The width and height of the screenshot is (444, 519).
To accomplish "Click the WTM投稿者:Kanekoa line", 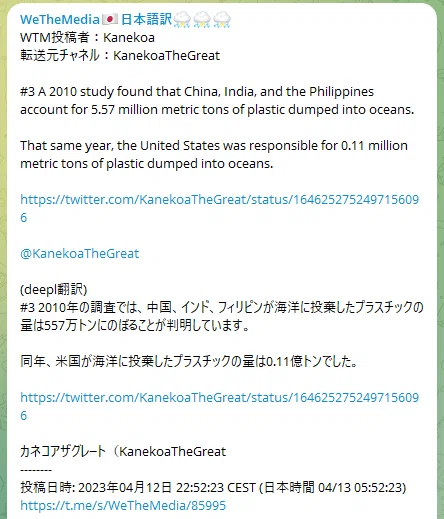I will (87, 37).
